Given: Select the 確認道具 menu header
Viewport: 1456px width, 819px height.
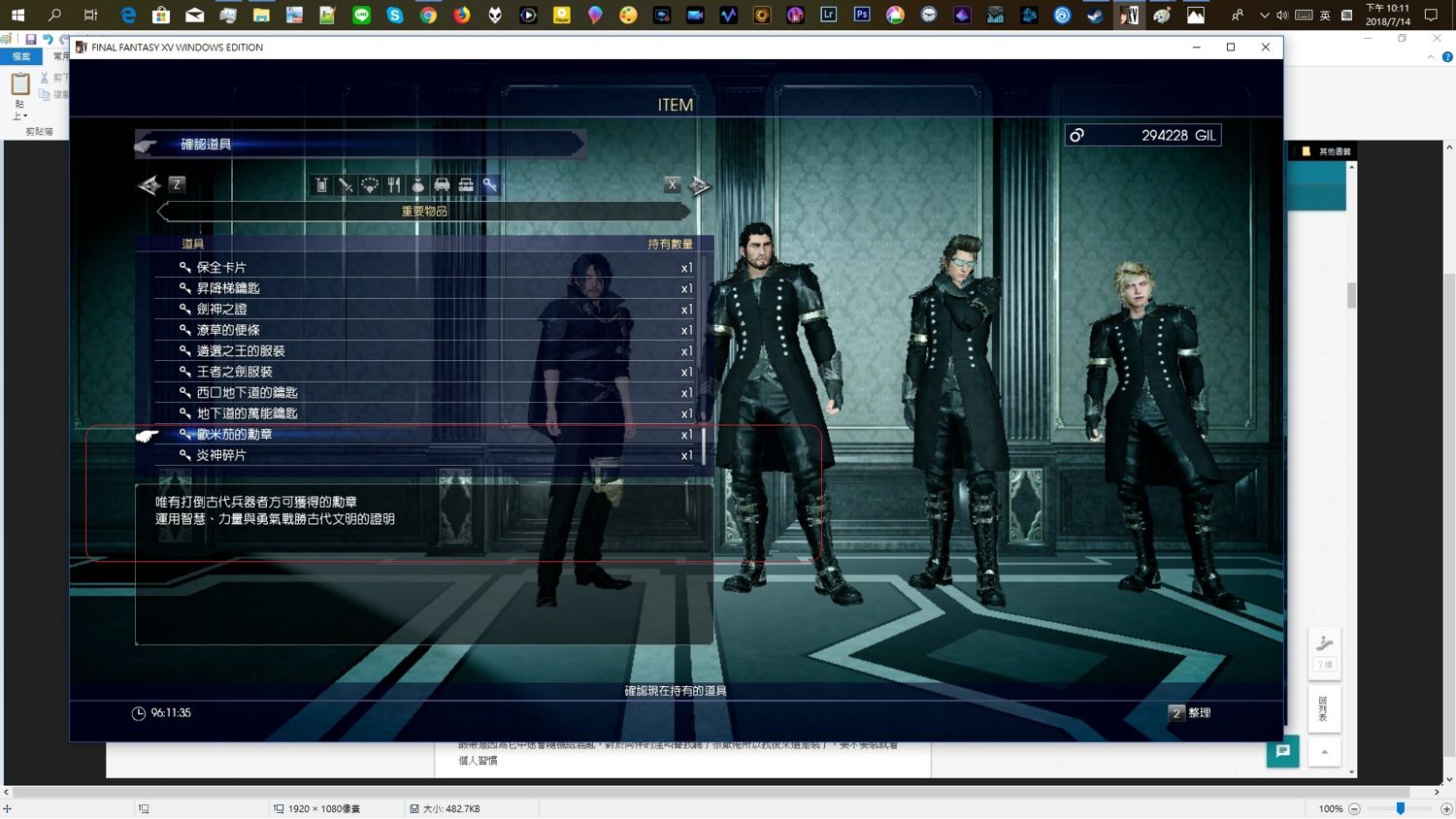Looking at the screenshot, I should click(360, 145).
